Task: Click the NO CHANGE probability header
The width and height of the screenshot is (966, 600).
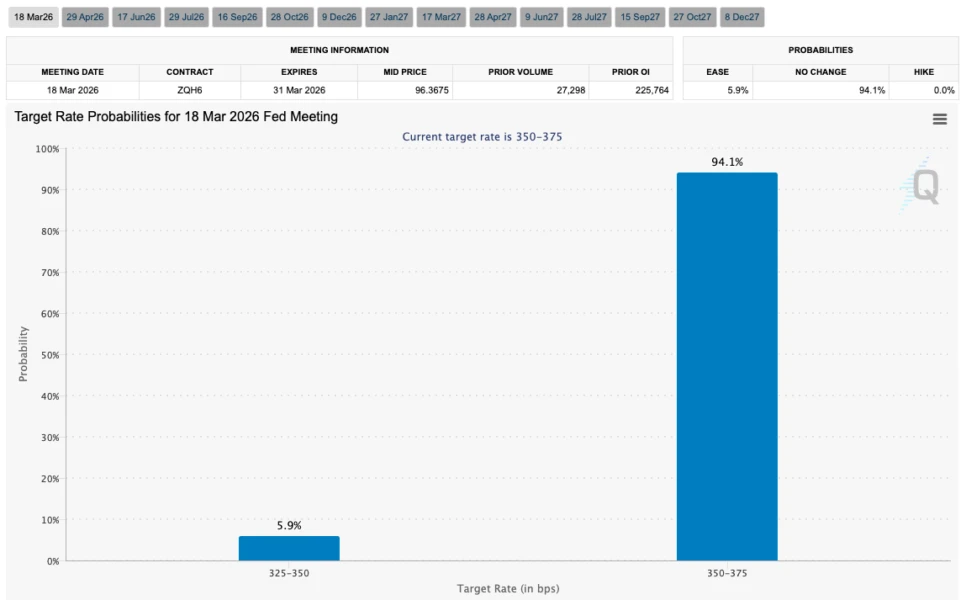Action: point(820,71)
